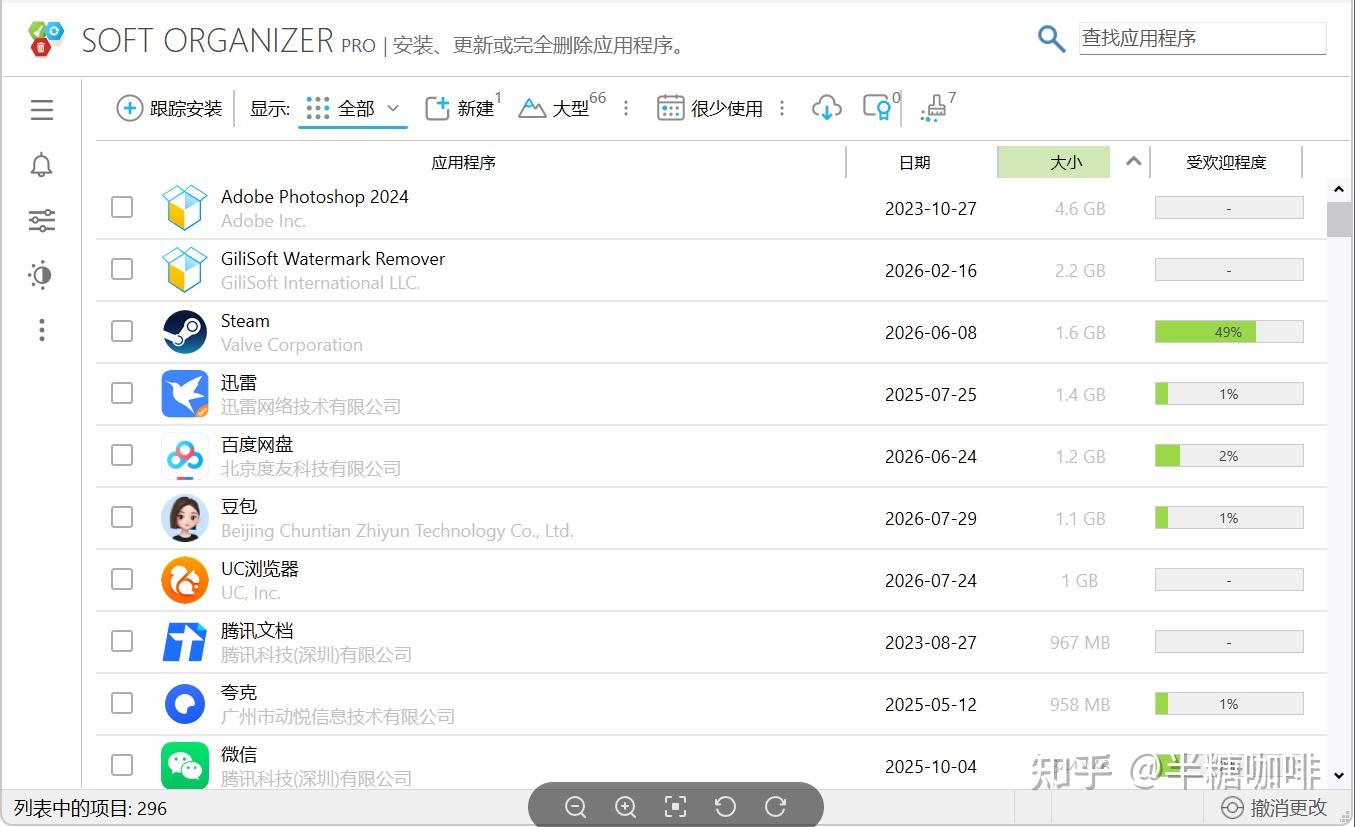Click the 腾讯文档 application name
Image resolution: width=1355 pixels, height=827 pixels.
[x=257, y=630]
